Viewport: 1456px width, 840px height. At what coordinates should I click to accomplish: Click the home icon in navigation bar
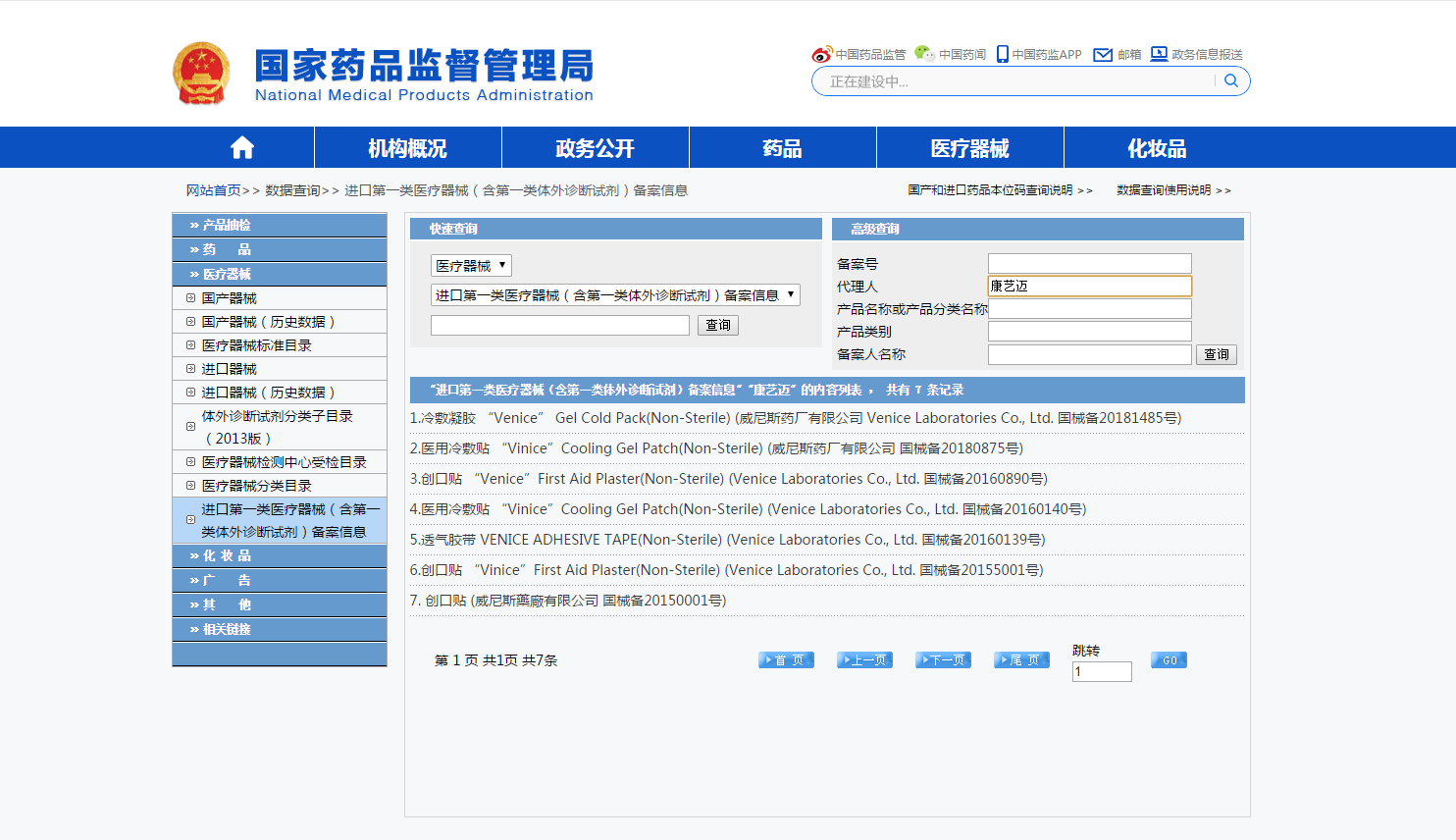(x=242, y=148)
